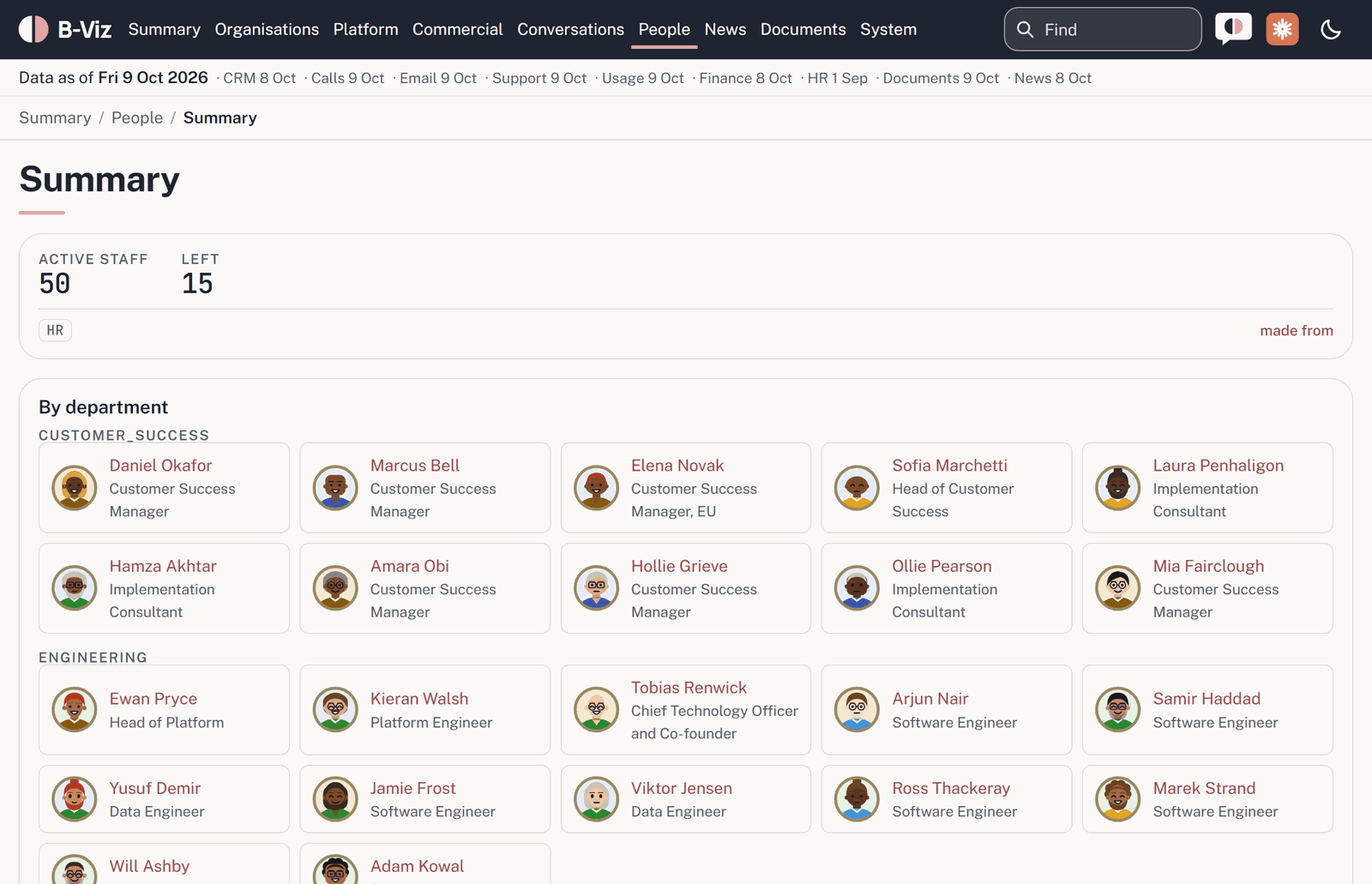
Task: Open the Platform nav item
Action: [365, 29]
